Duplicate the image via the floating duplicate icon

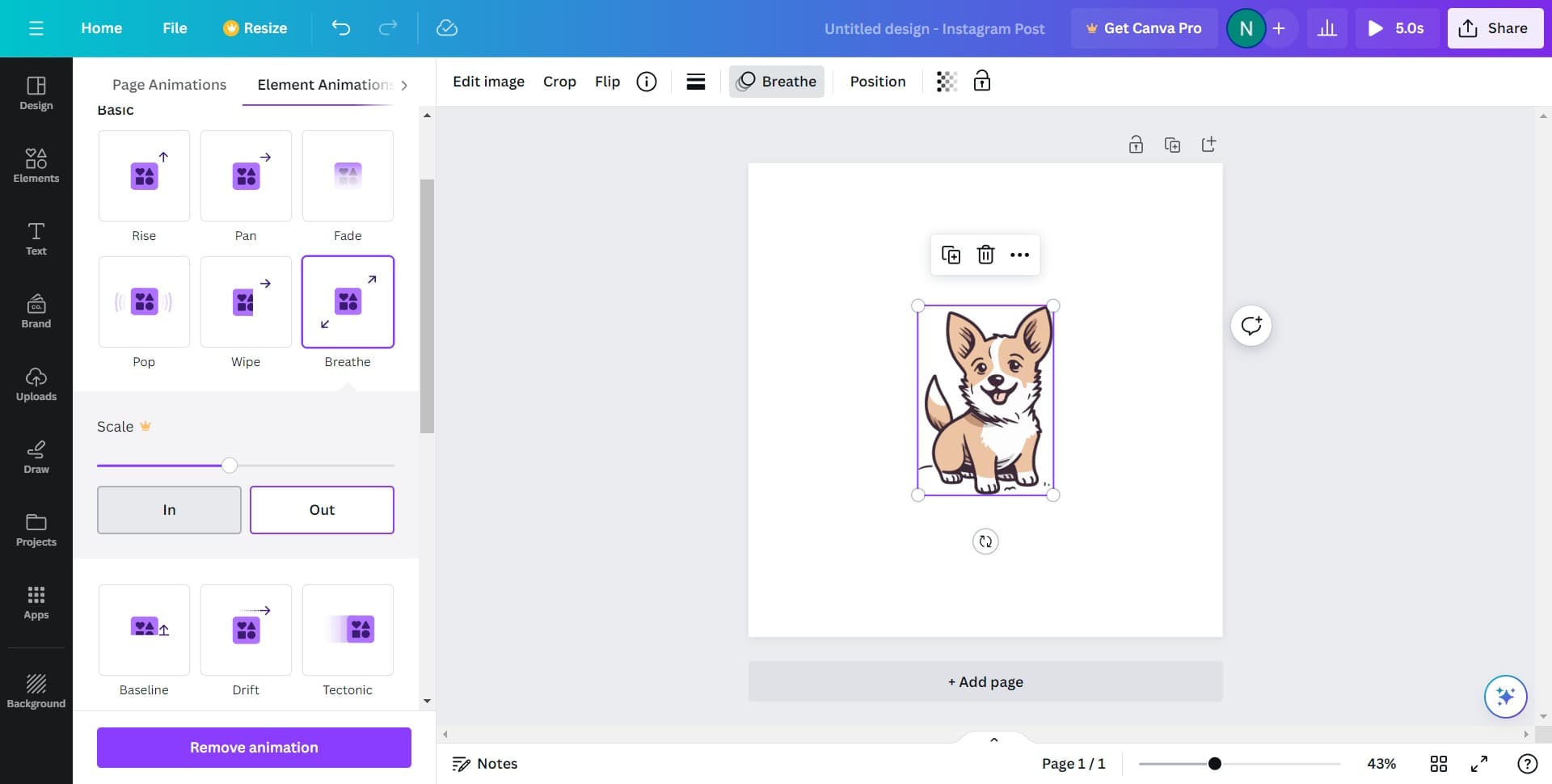[x=951, y=254]
